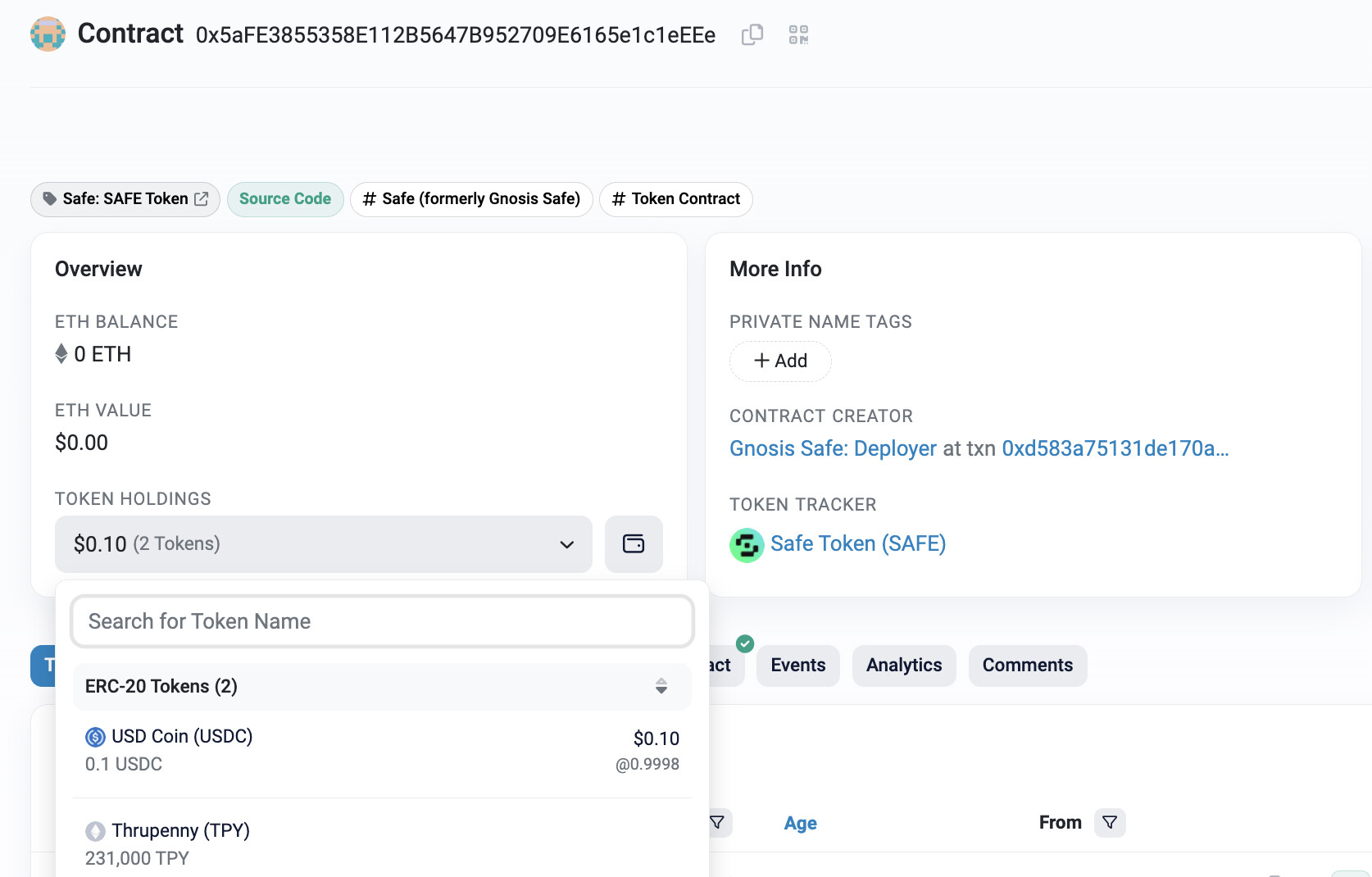
Task: Switch to the Analytics tab
Action: coord(904,666)
